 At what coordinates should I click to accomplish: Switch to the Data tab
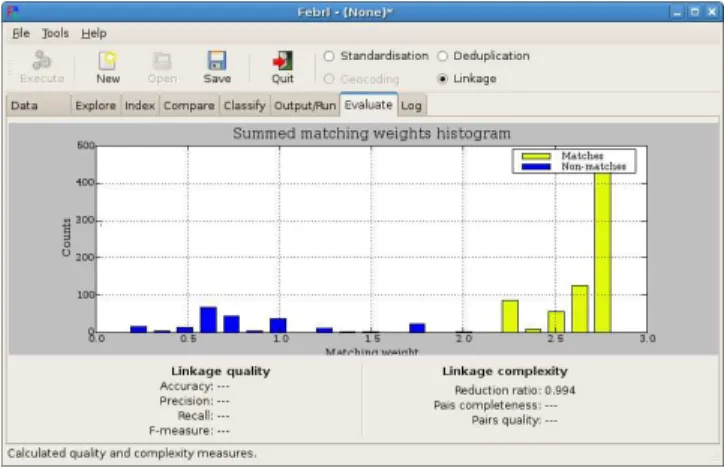point(39,106)
